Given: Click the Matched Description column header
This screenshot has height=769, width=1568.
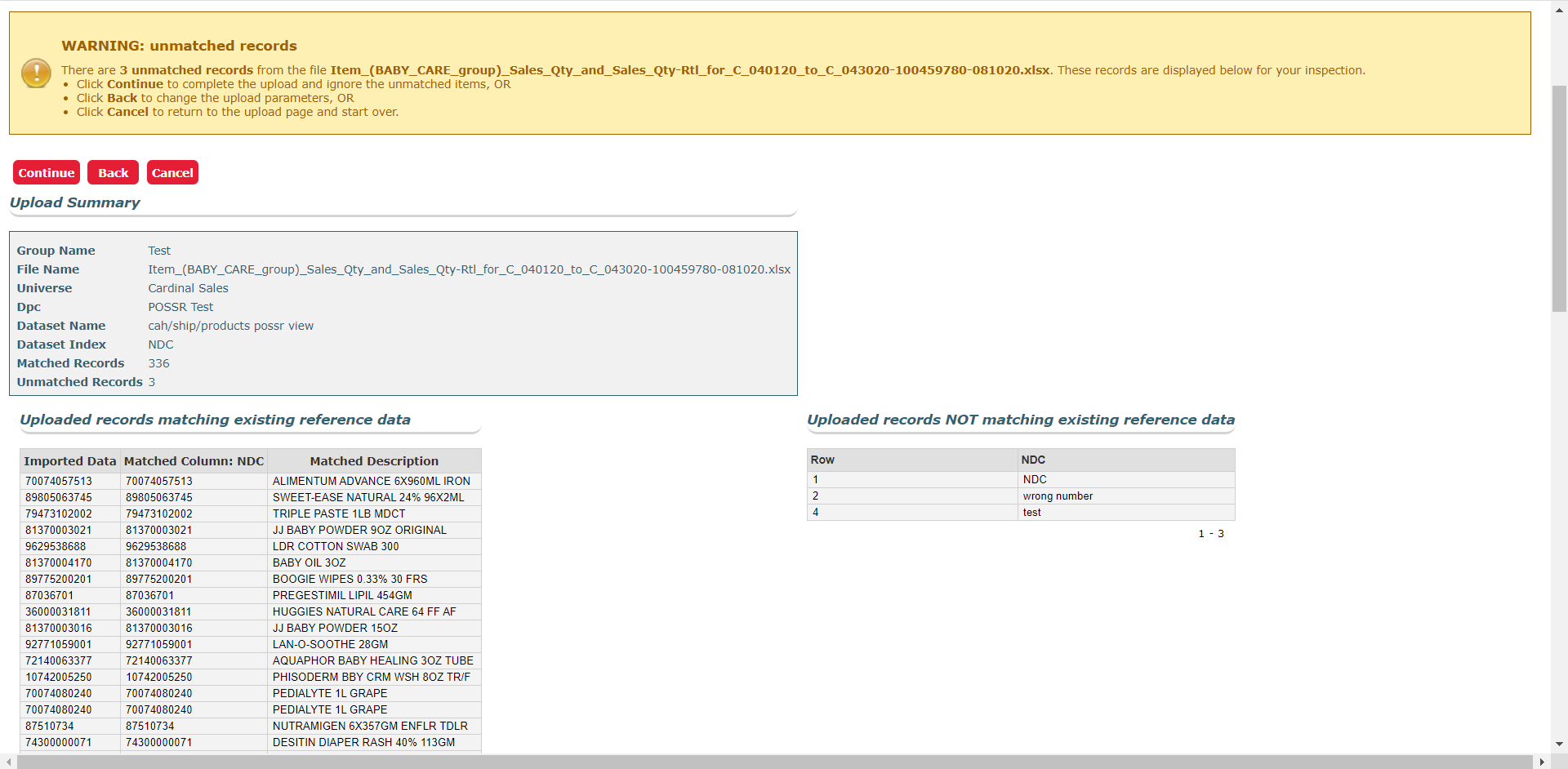Looking at the screenshot, I should click(374, 461).
